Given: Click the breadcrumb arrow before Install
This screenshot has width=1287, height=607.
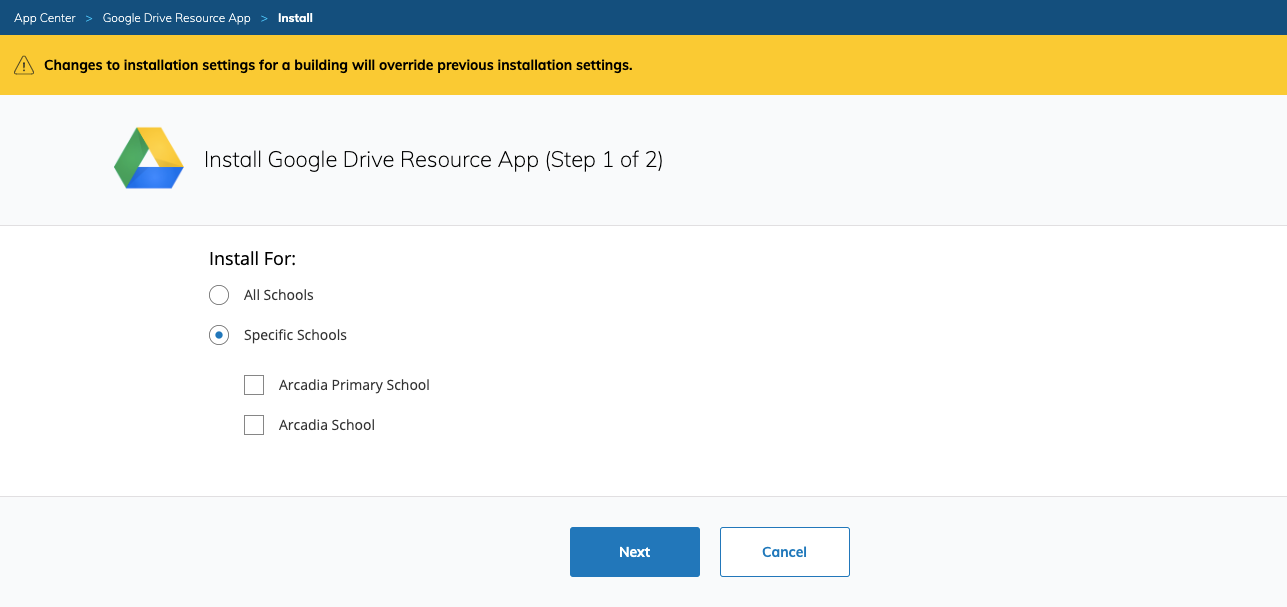Looking at the screenshot, I should (x=264, y=18).
